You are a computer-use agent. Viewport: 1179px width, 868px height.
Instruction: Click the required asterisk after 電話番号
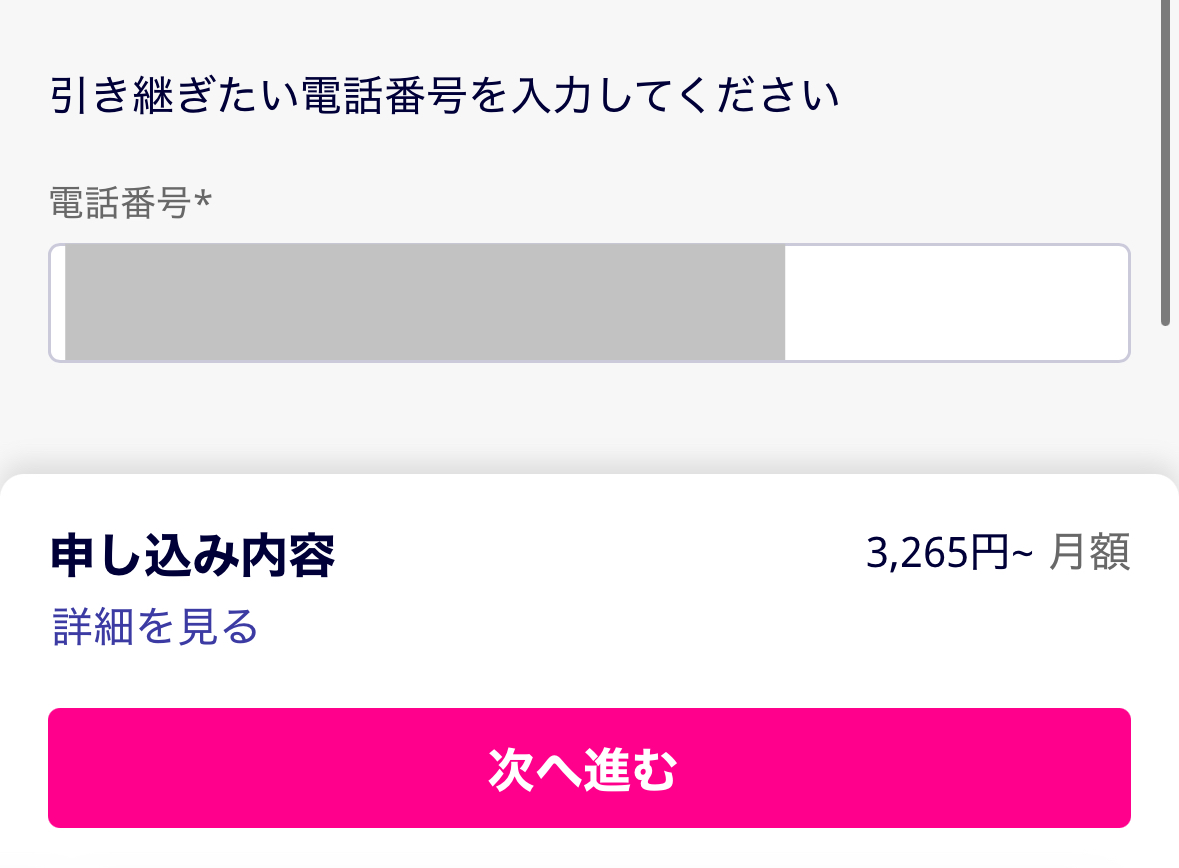coord(203,202)
